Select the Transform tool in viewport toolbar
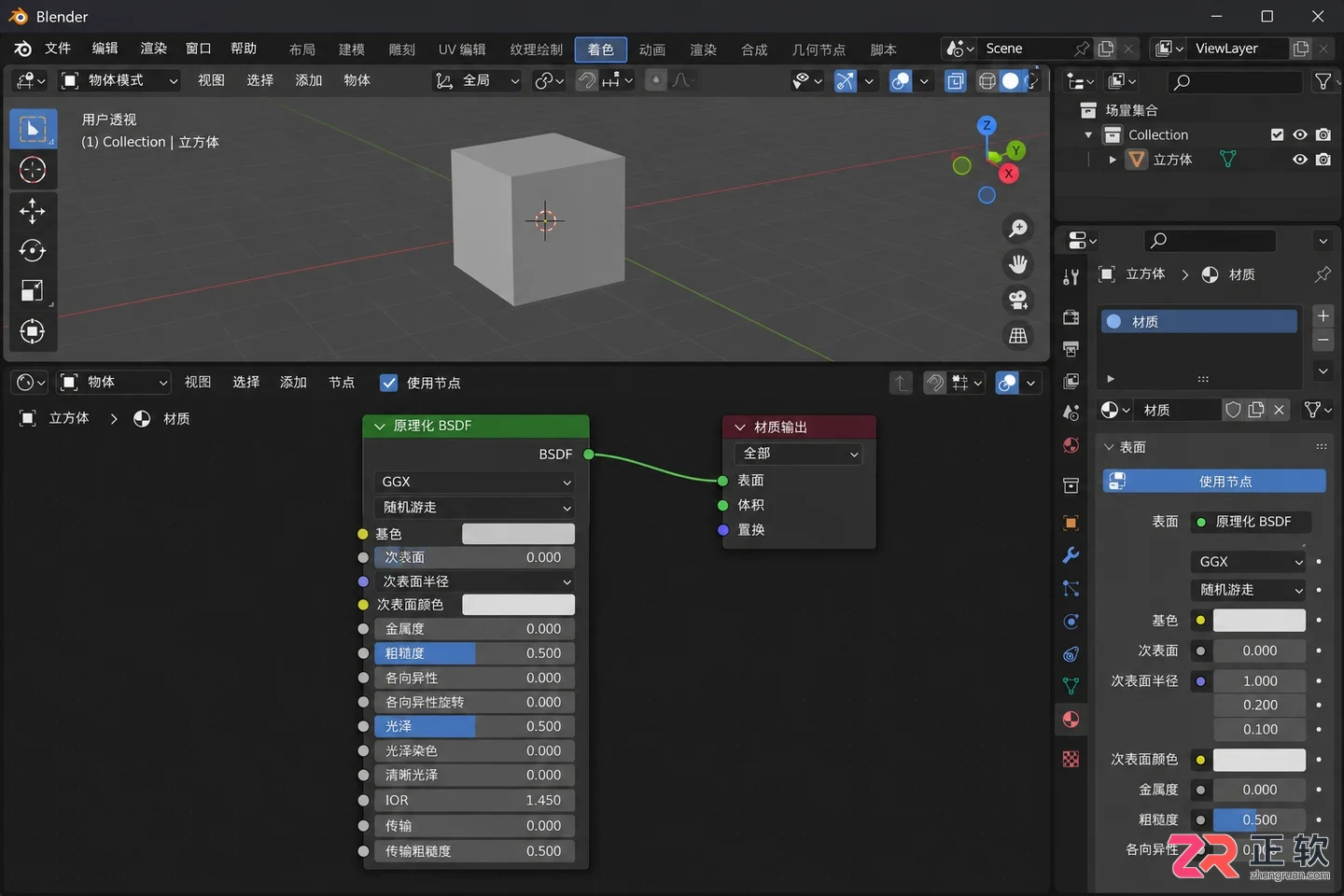The height and width of the screenshot is (896, 1344). (33, 331)
